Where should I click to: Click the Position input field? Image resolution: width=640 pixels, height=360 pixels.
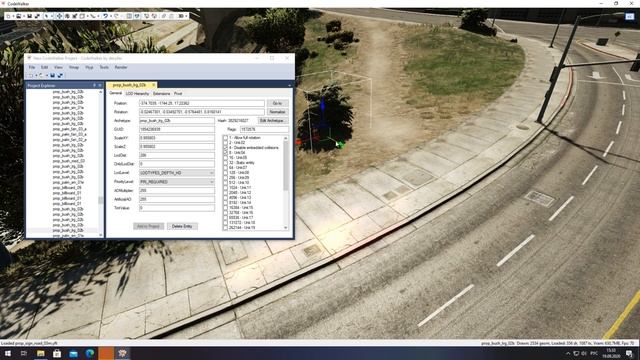point(202,103)
